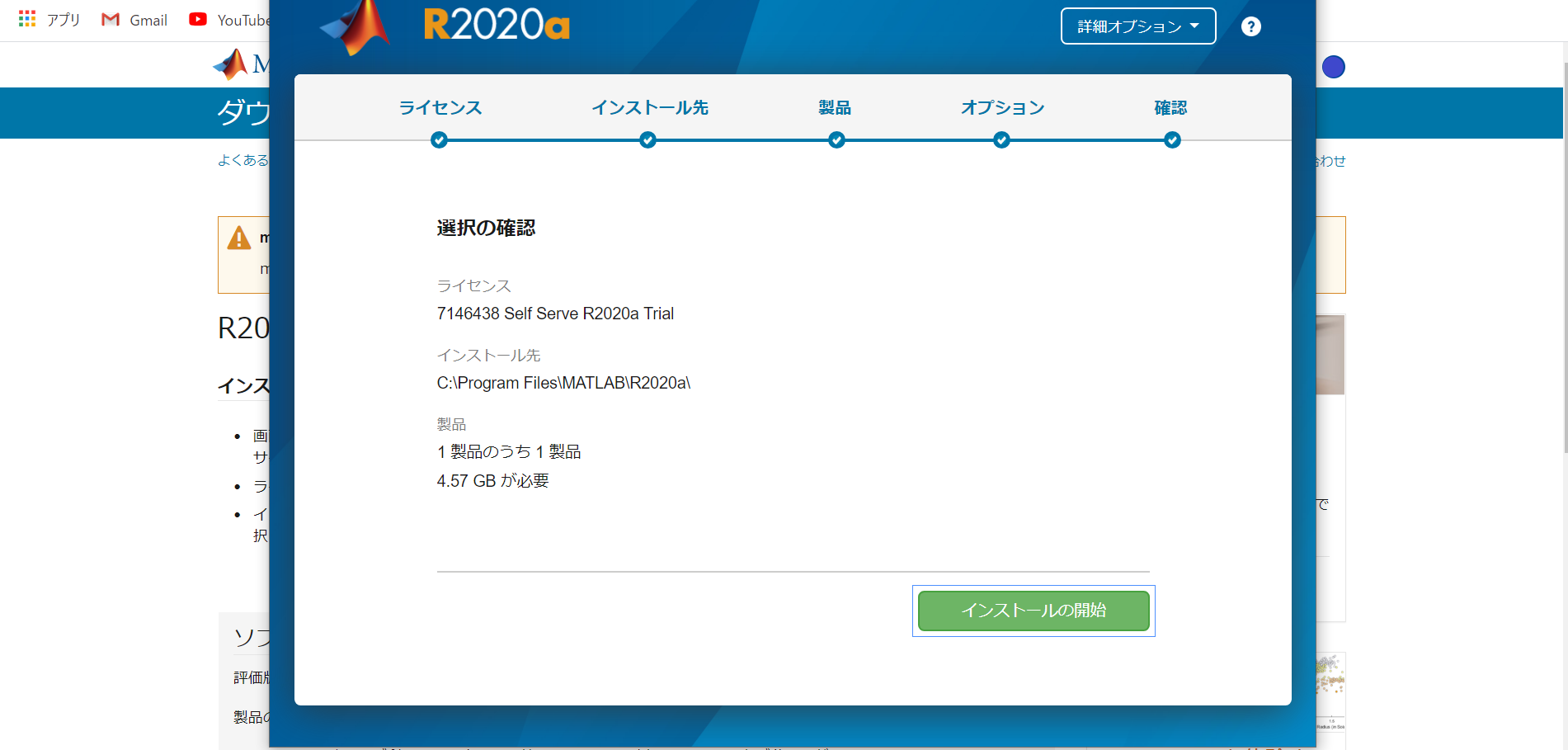The width and height of the screenshot is (1568, 750).
Task: Click the warning triangle icon on webpage
Action: point(239,238)
